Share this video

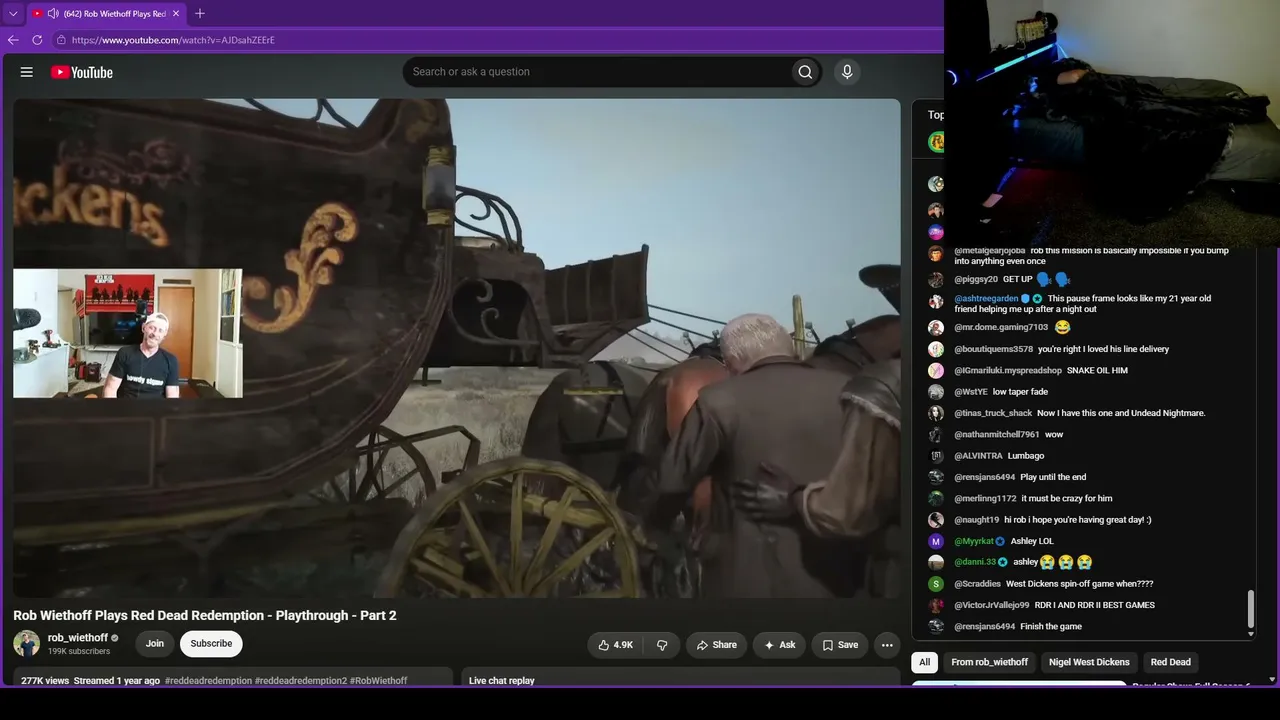coord(717,645)
